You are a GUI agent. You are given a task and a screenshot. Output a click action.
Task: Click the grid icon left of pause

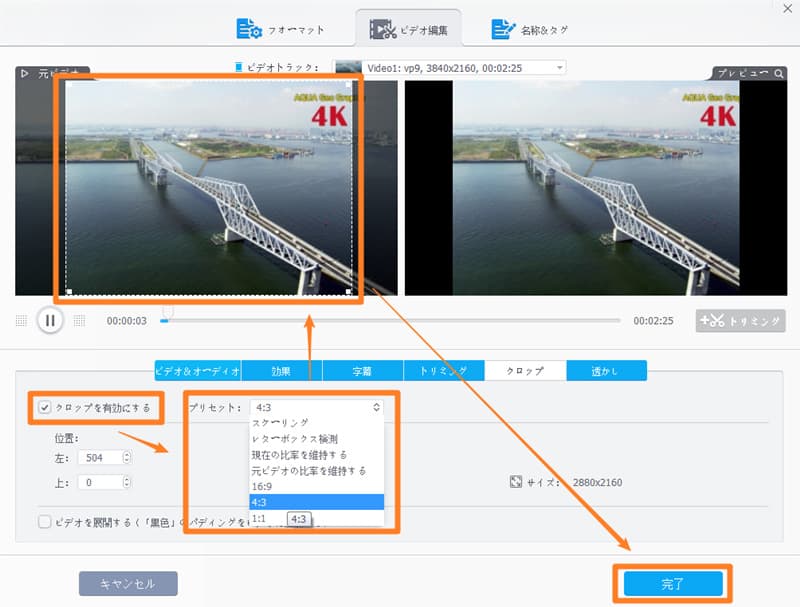point(21,321)
